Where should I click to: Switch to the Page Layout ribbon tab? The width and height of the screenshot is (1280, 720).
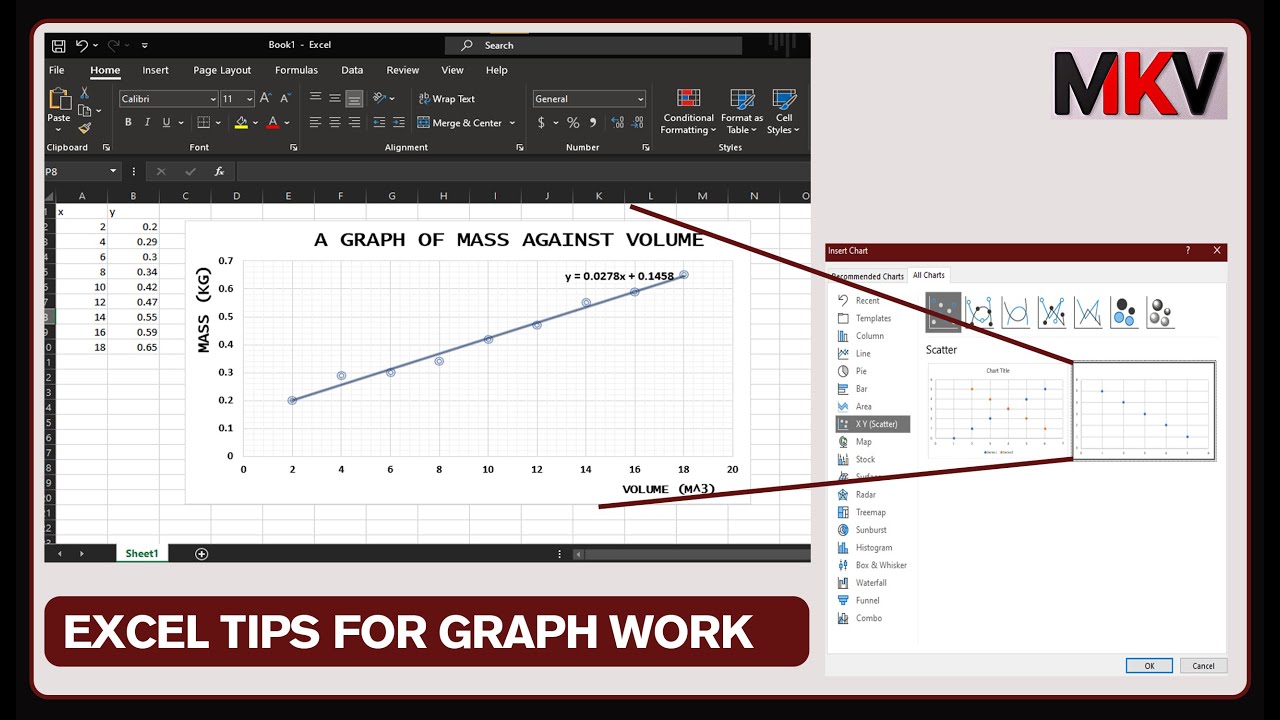tap(222, 70)
